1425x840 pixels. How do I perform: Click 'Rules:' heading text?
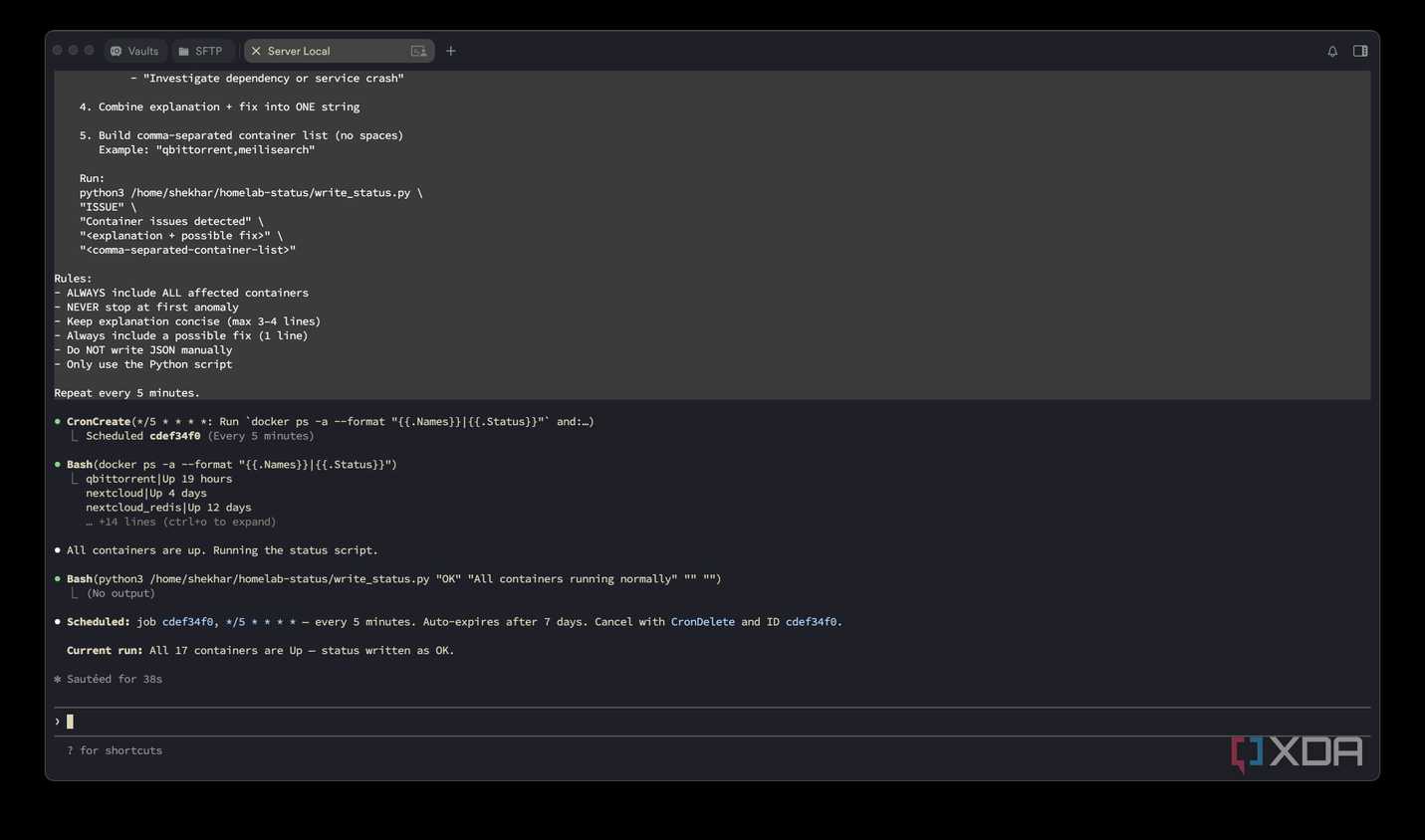click(x=73, y=279)
